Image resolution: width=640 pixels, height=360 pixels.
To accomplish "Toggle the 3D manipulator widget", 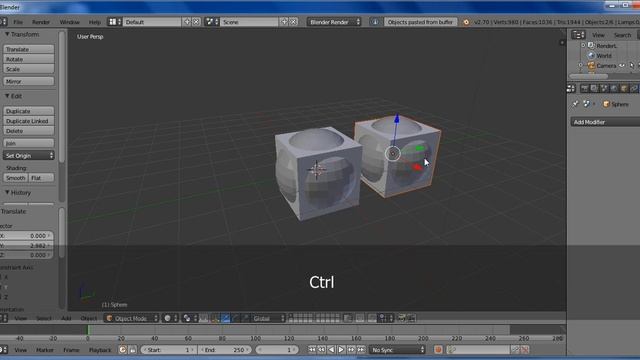I will (215, 318).
